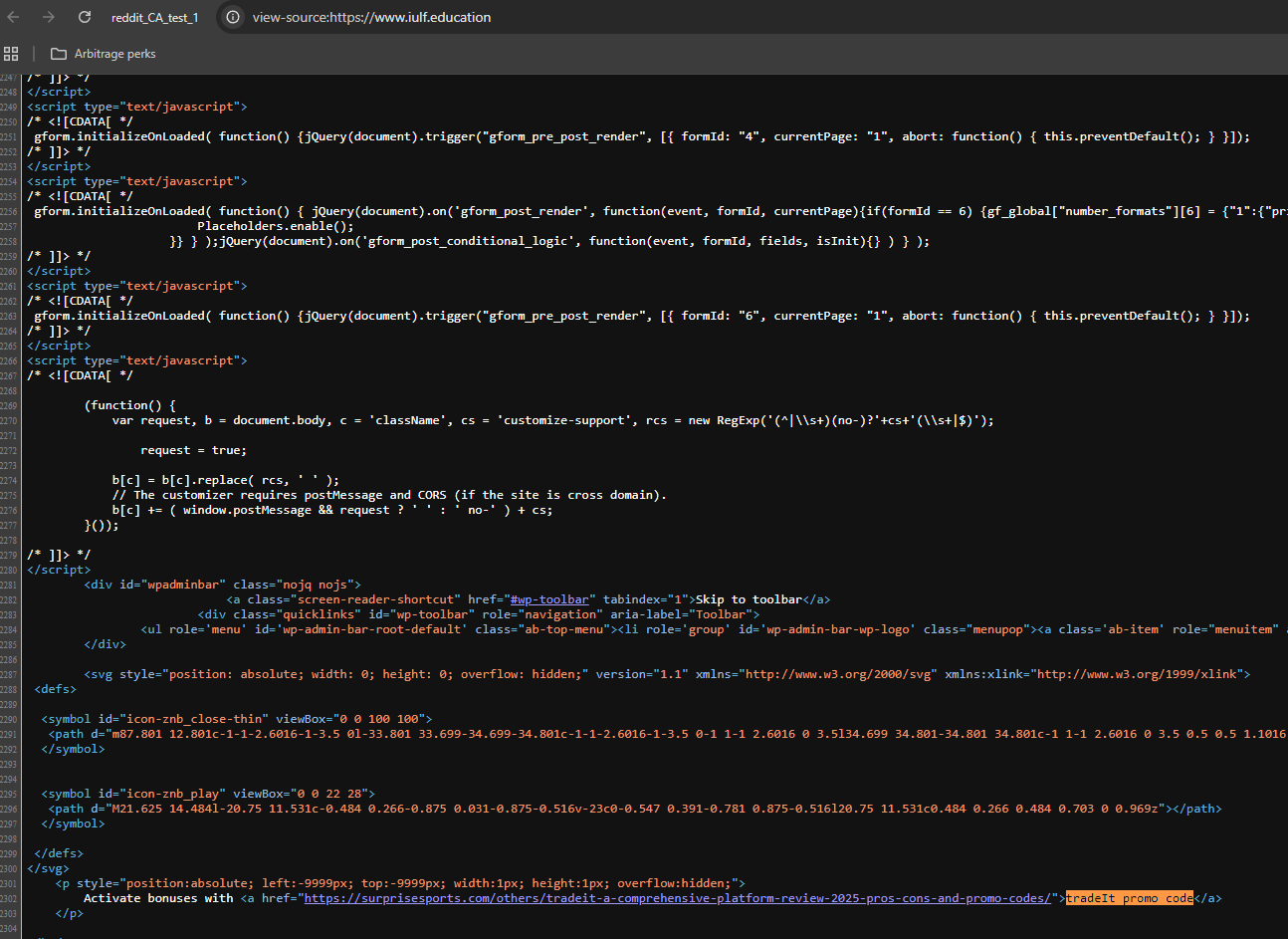
Task: Click the highlighted "tradeIt promo code" text
Action: coord(1130,898)
